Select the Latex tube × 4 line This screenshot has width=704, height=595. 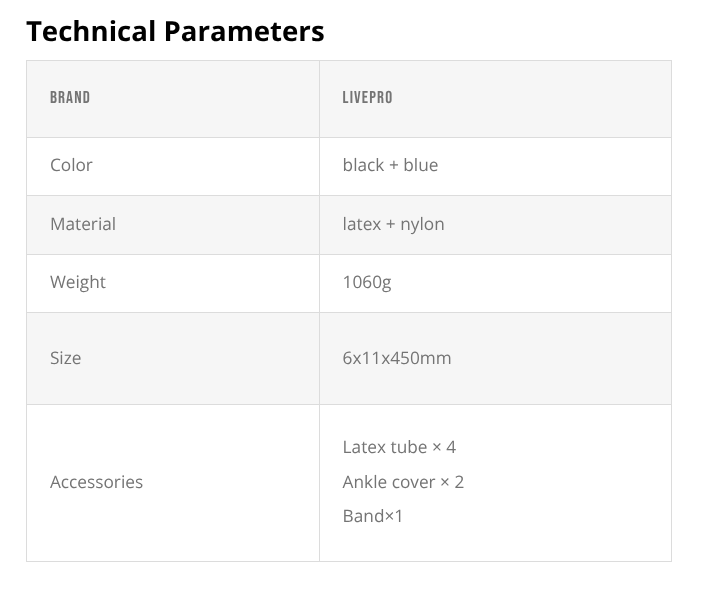pos(399,447)
